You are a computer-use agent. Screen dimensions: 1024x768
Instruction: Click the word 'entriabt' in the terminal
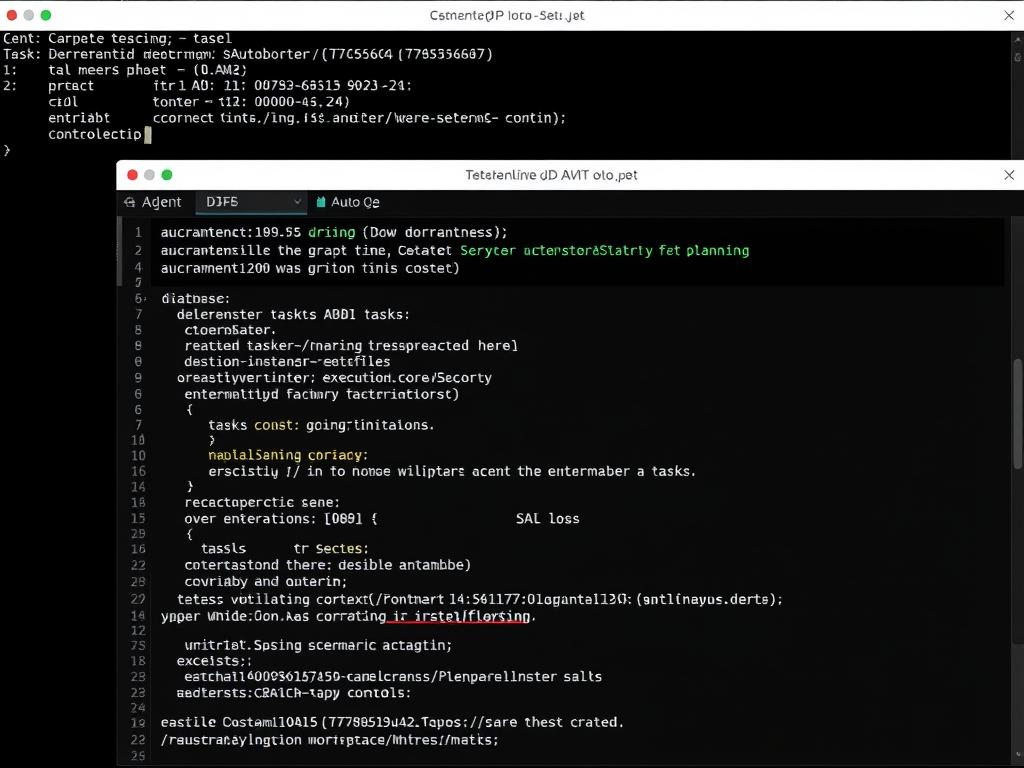pyautogui.click(x=79, y=118)
